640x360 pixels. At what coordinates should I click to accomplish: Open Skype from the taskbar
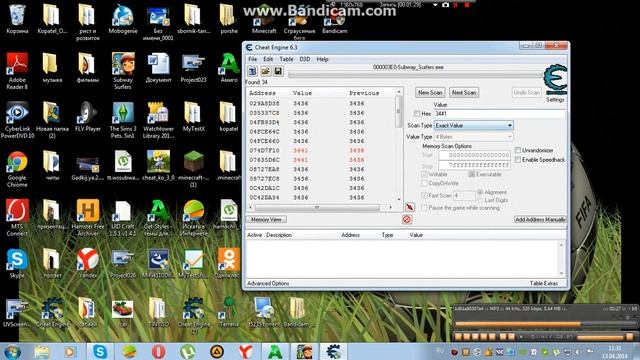coord(100,351)
